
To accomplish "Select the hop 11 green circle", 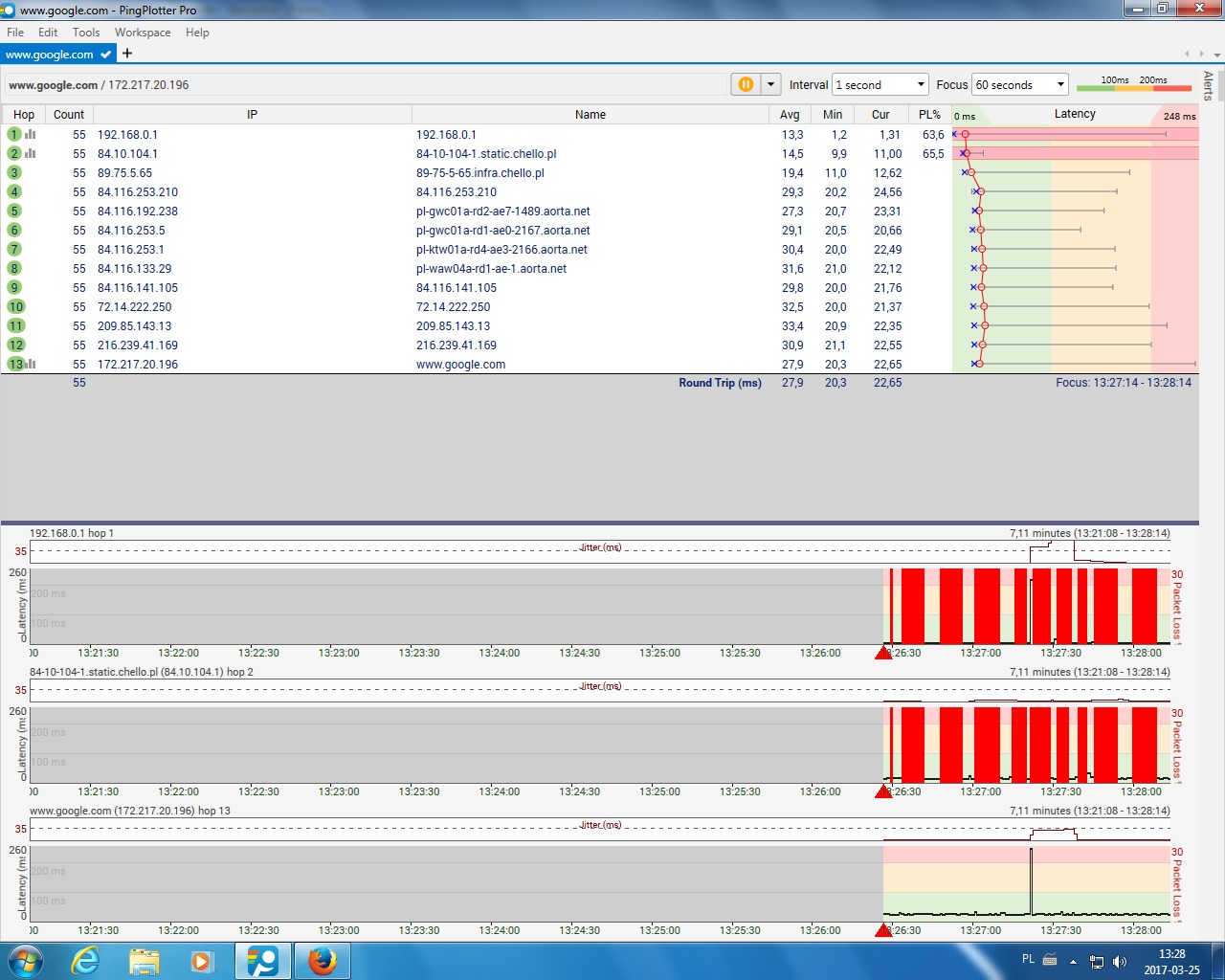I will 15,325.
